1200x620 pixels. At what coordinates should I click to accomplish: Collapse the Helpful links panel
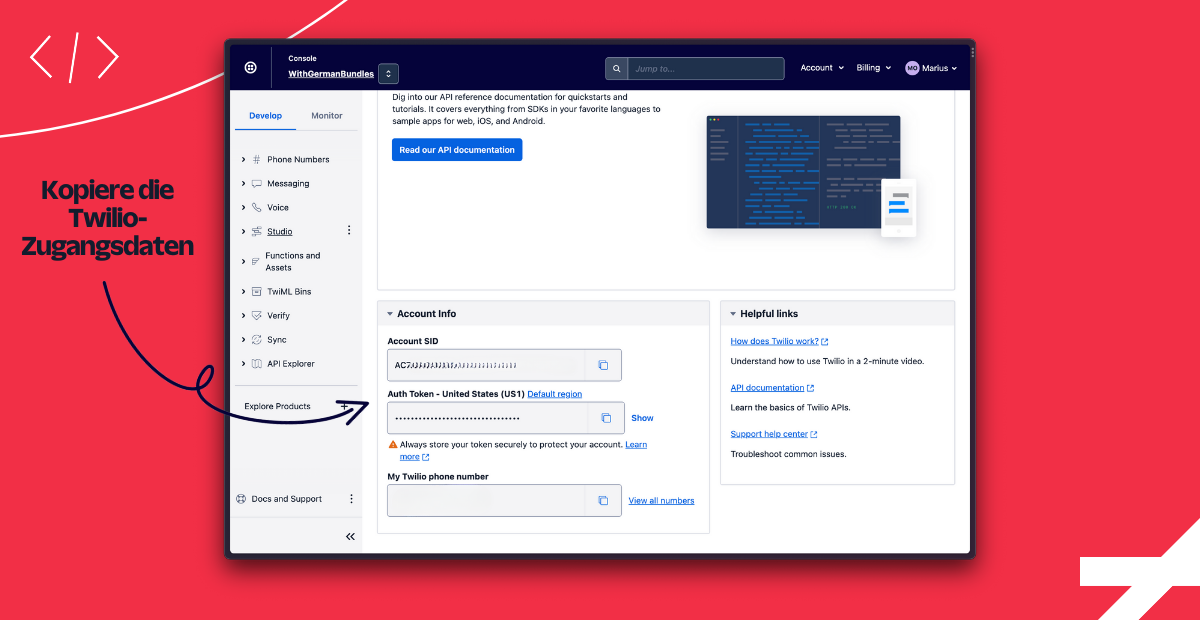(x=733, y=314)
